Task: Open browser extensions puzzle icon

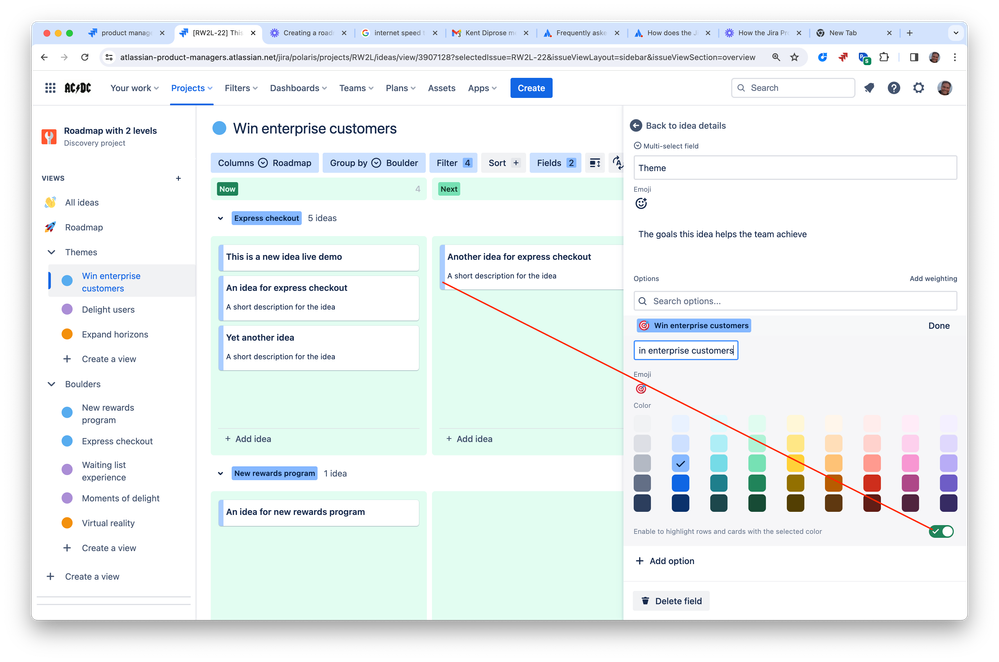Action: point(884,57)
